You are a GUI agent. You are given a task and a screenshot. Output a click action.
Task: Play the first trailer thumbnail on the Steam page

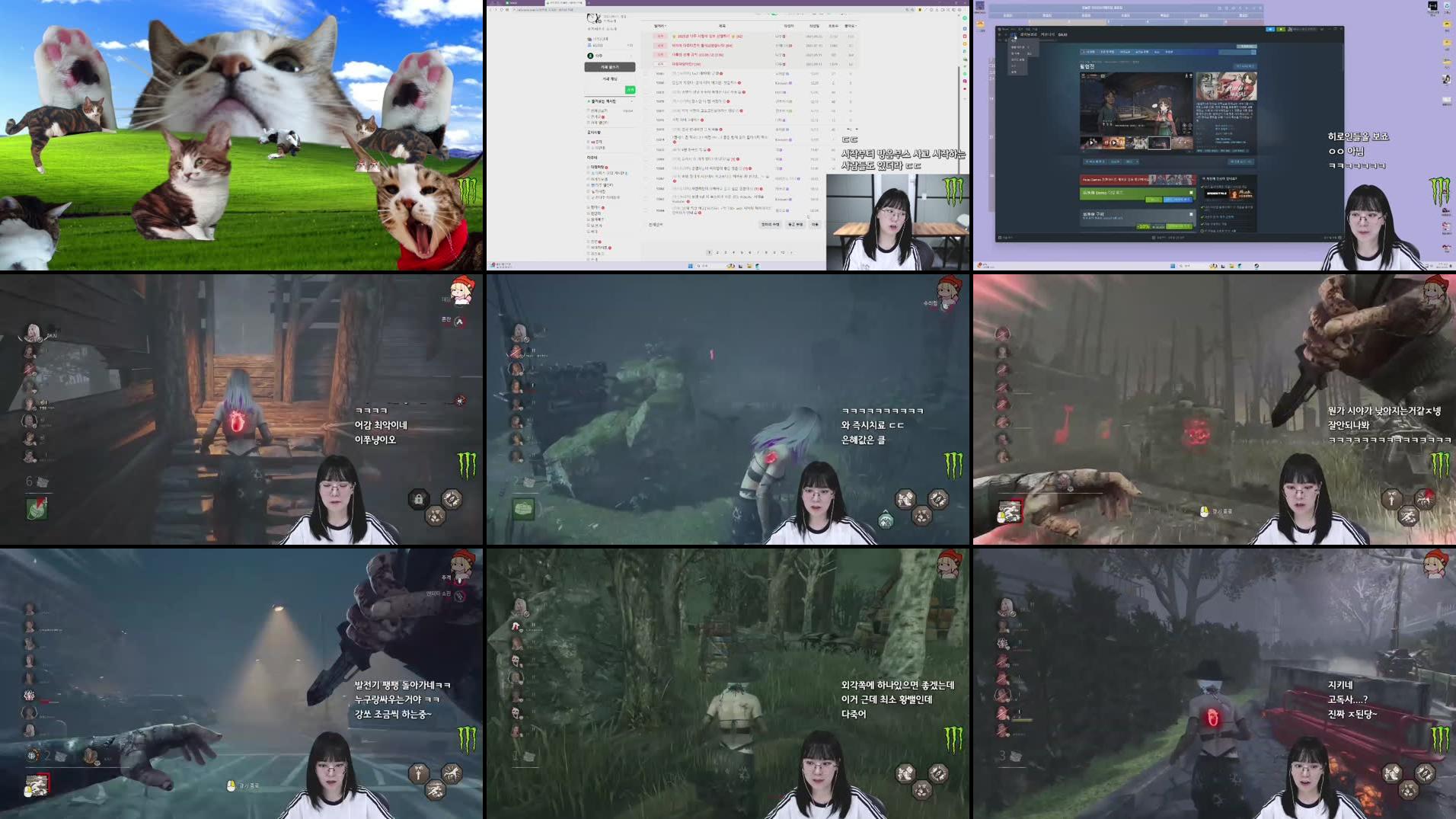(1090, 142)
